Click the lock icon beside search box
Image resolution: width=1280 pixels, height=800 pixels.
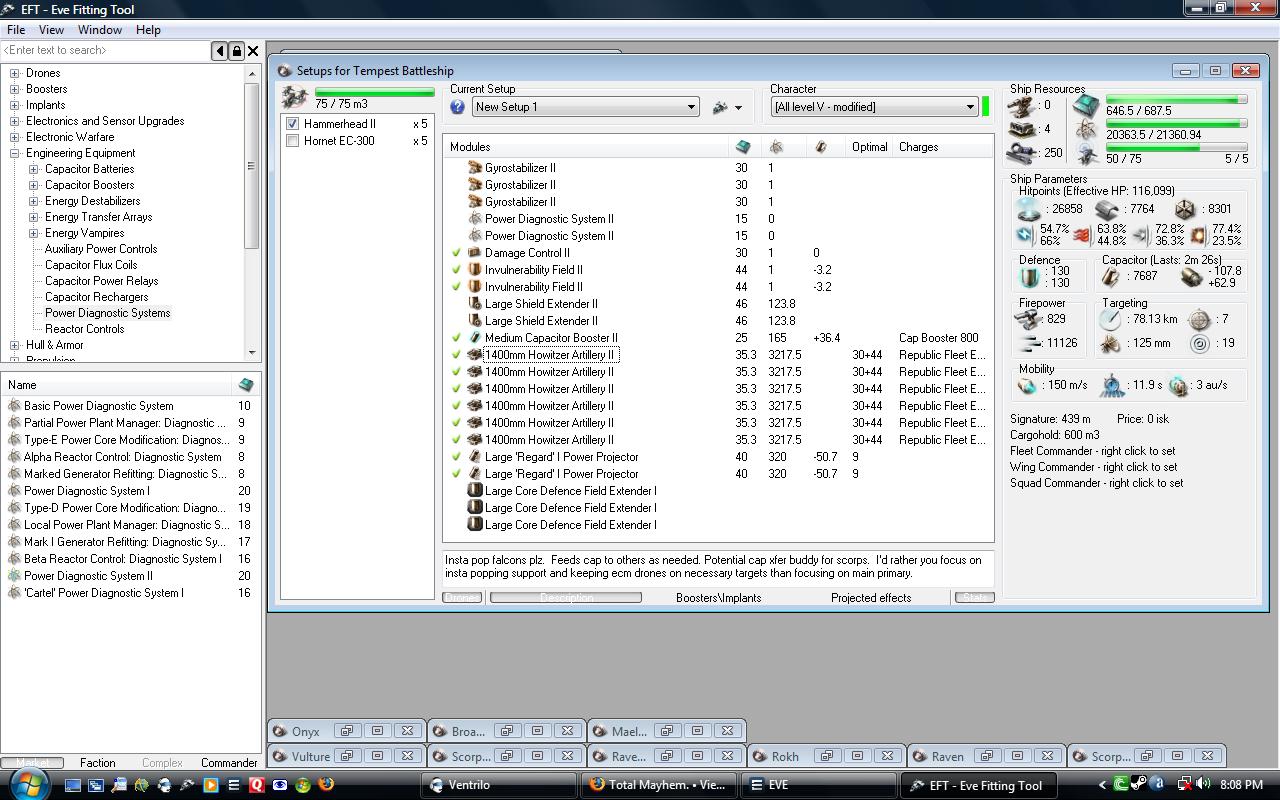click(x=236, y=51)
